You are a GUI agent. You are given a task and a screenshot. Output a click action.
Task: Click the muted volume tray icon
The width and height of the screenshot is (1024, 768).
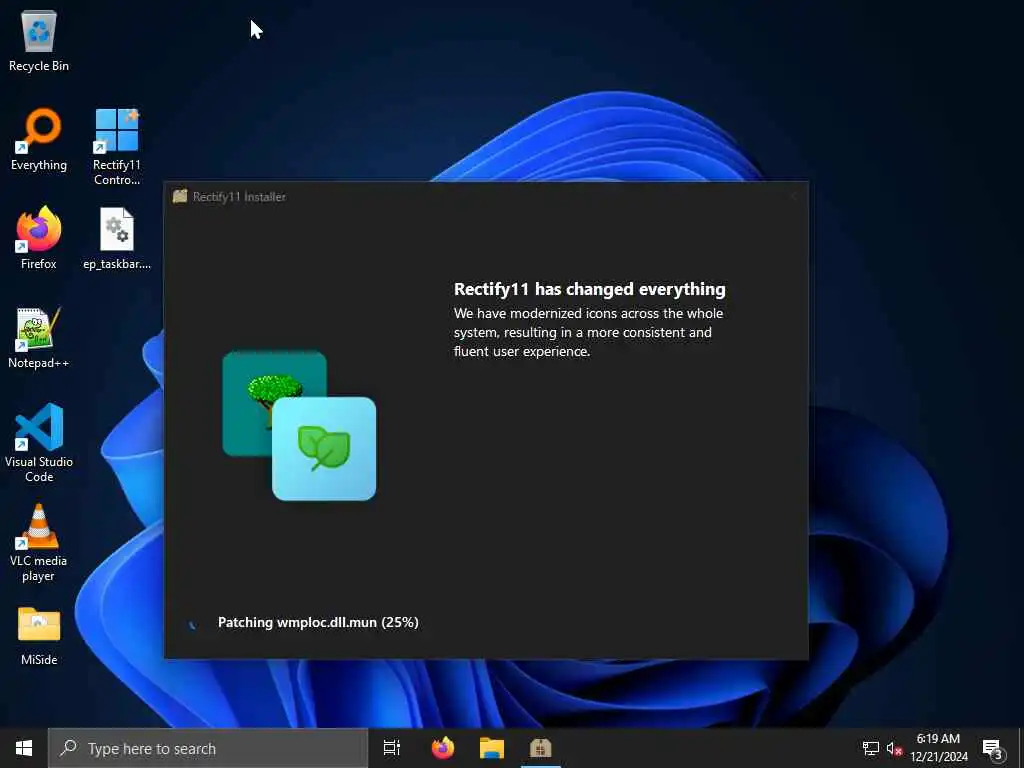tap(893, 748)
